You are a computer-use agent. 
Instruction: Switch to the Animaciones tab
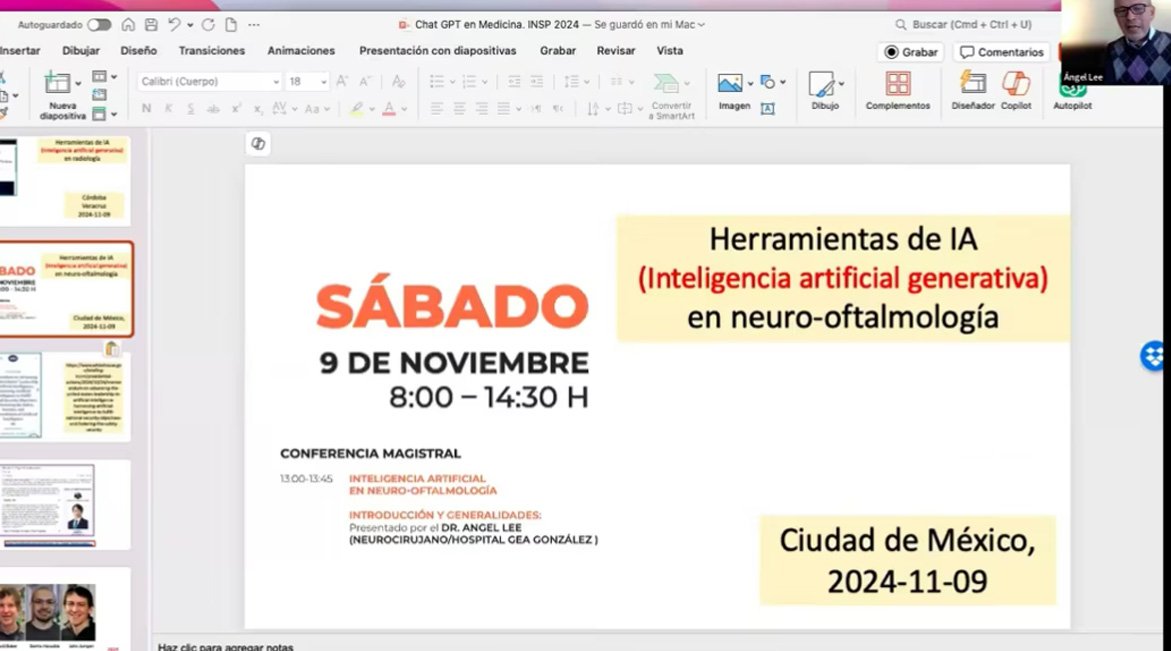(301, 50)
